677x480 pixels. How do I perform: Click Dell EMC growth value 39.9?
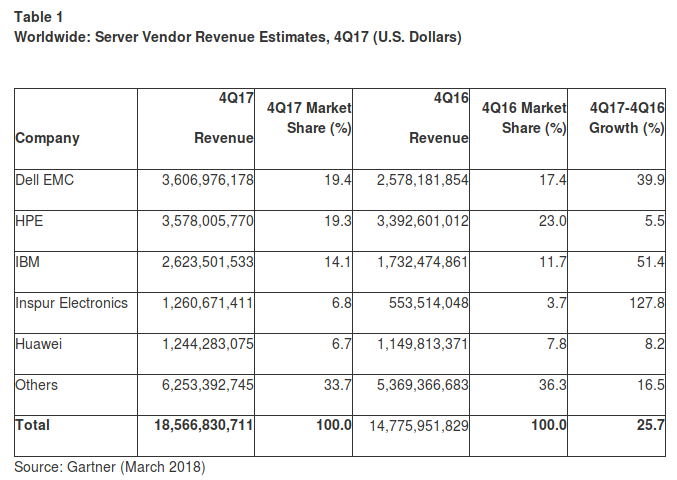coord(651,180)
